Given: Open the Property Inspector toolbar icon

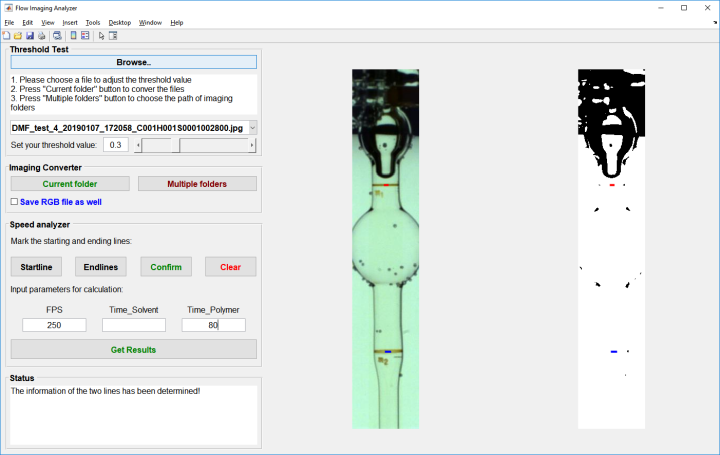Looking at the screenshot, I should click(113, 35).
